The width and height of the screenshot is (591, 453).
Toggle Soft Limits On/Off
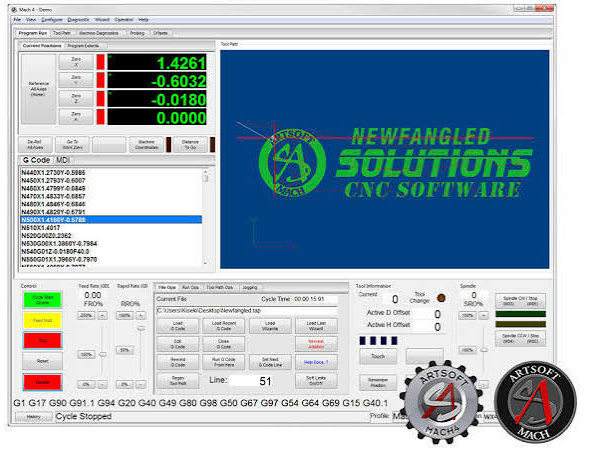pos(316,381)
